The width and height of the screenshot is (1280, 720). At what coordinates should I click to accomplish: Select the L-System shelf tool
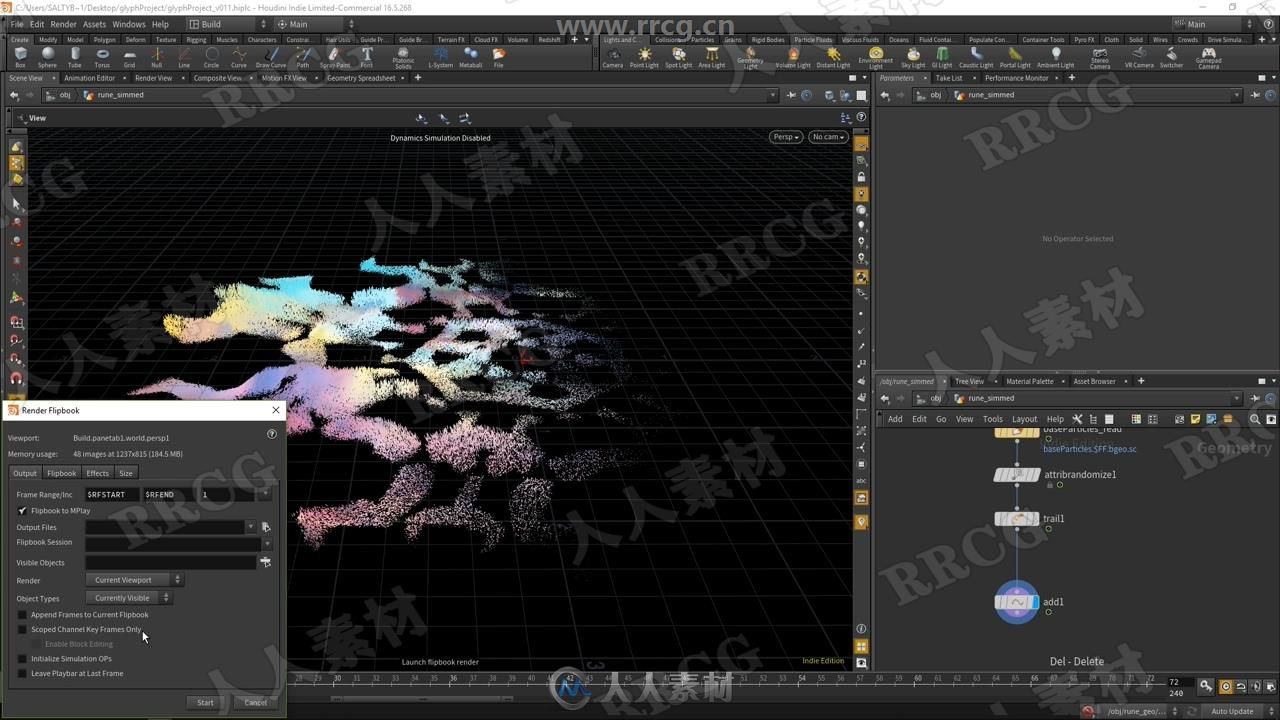coord(440,58)
